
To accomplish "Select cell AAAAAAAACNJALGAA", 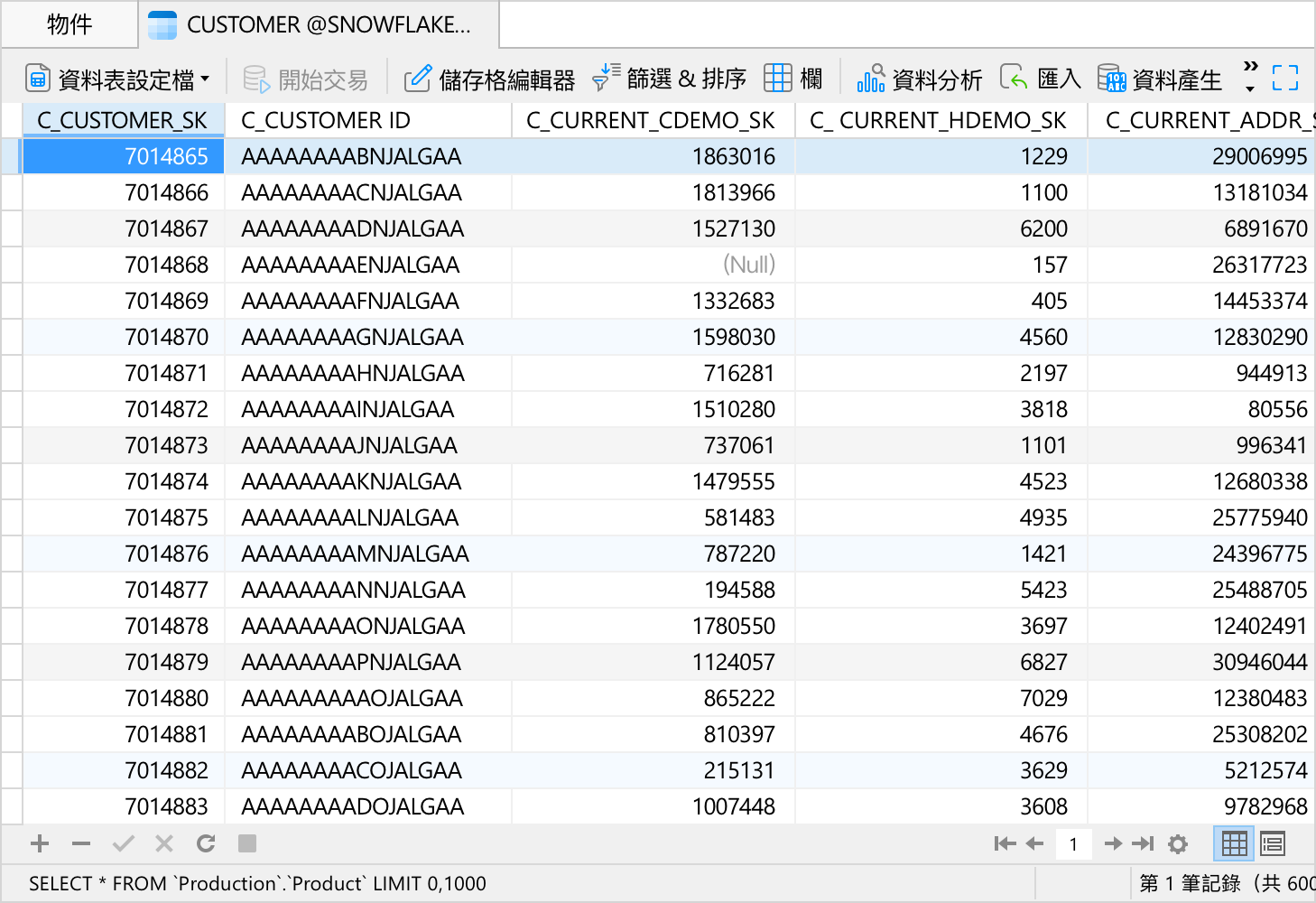I will pos(368,192).
